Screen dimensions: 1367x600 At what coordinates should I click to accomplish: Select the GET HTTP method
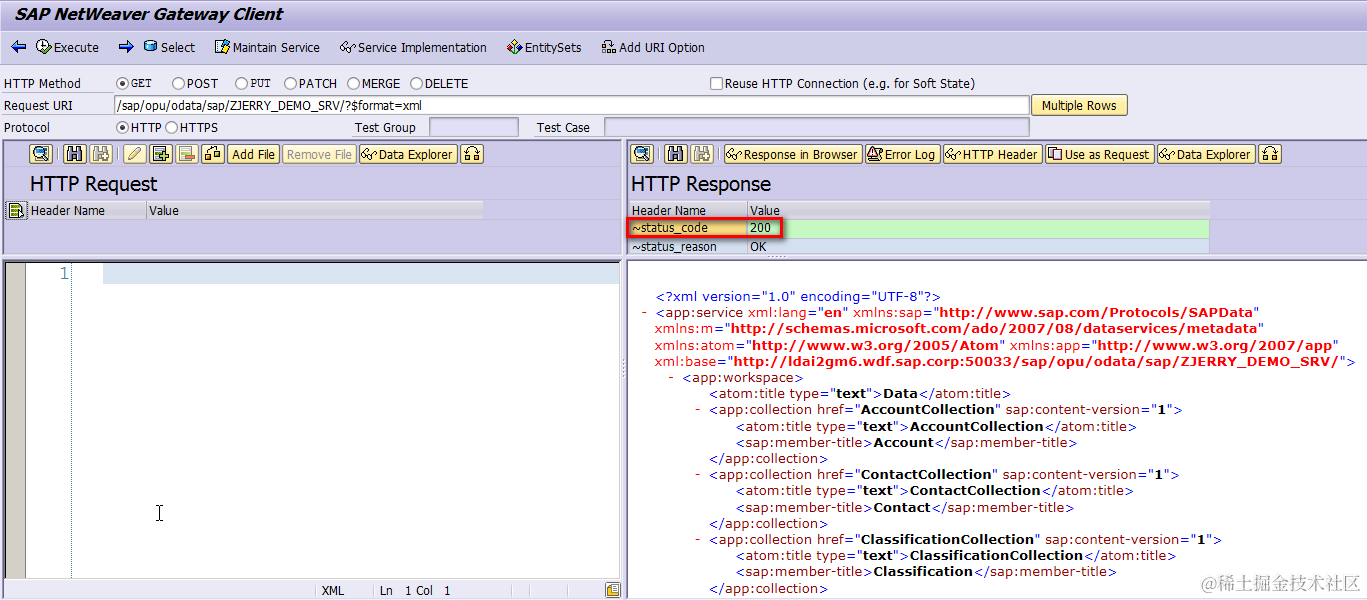click(123, 84)
